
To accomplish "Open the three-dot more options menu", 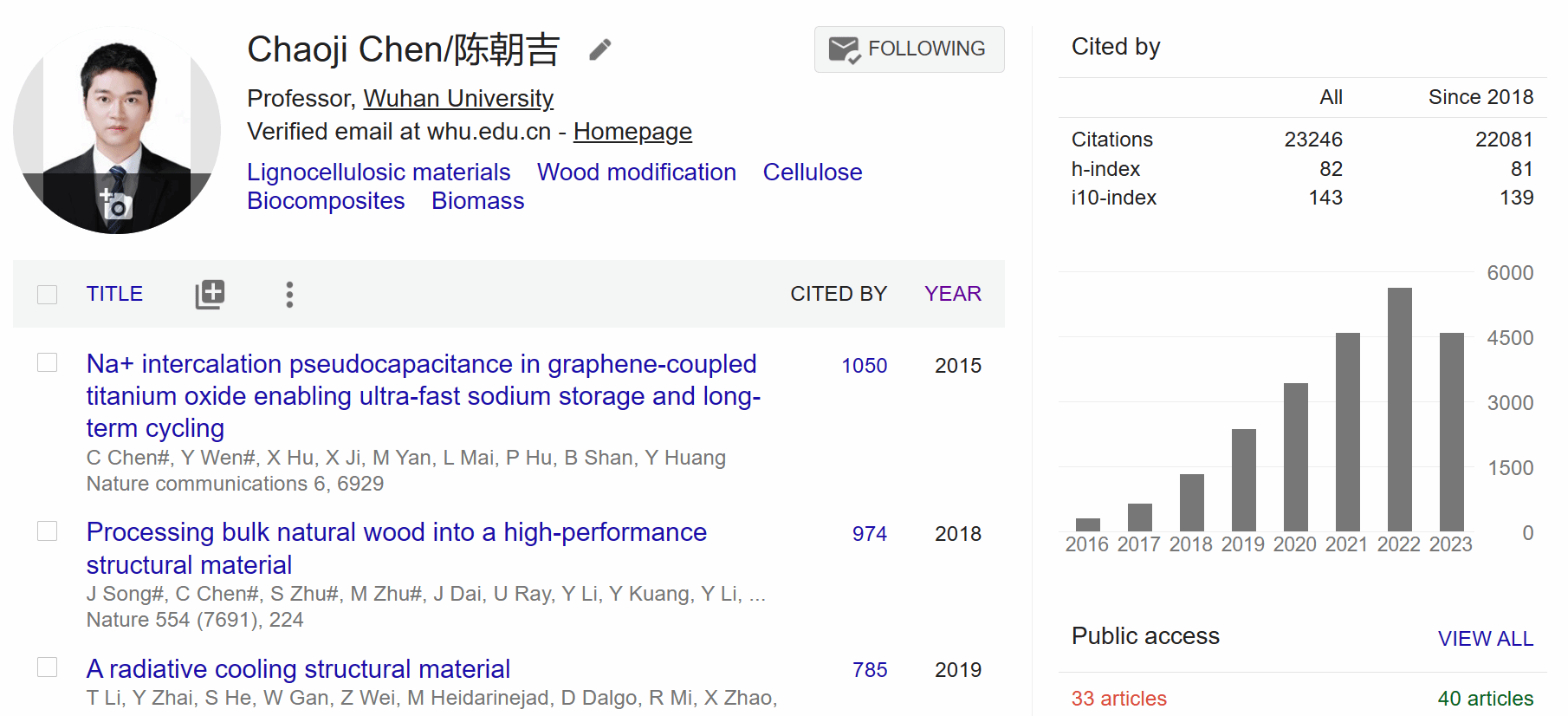I will [x=289, y=295].
